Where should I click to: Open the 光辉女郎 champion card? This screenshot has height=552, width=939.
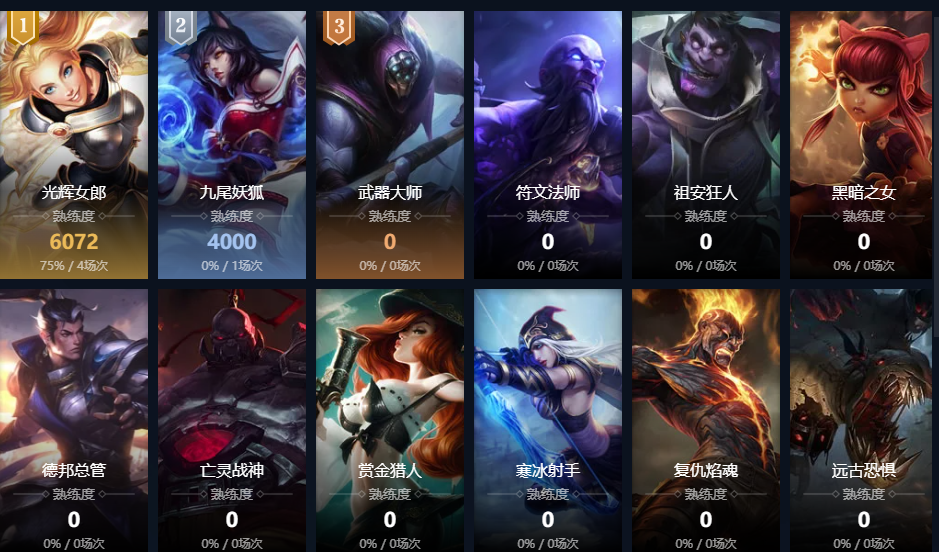(x=74, y=145)
